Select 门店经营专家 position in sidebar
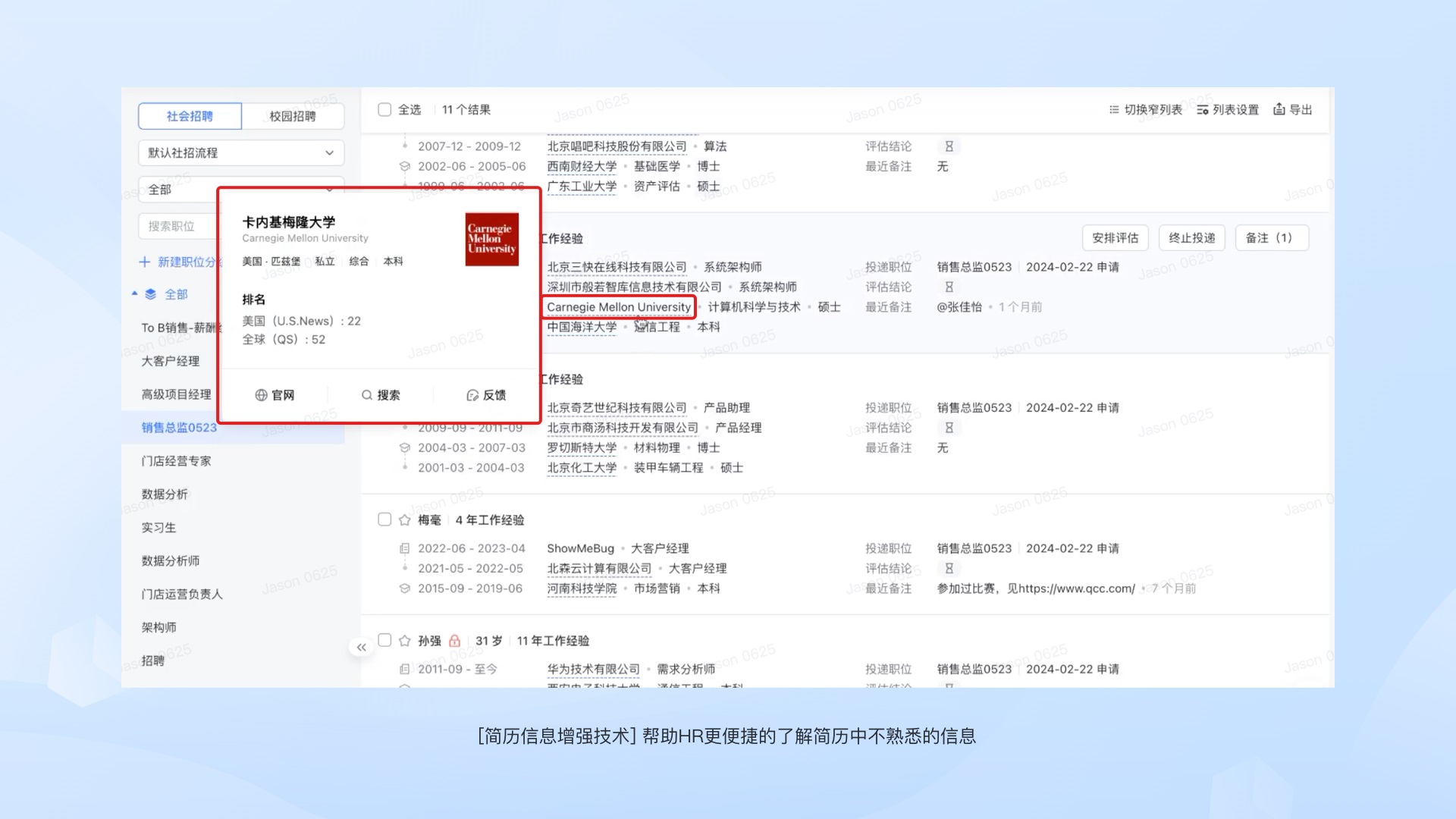 pos(177,461)
